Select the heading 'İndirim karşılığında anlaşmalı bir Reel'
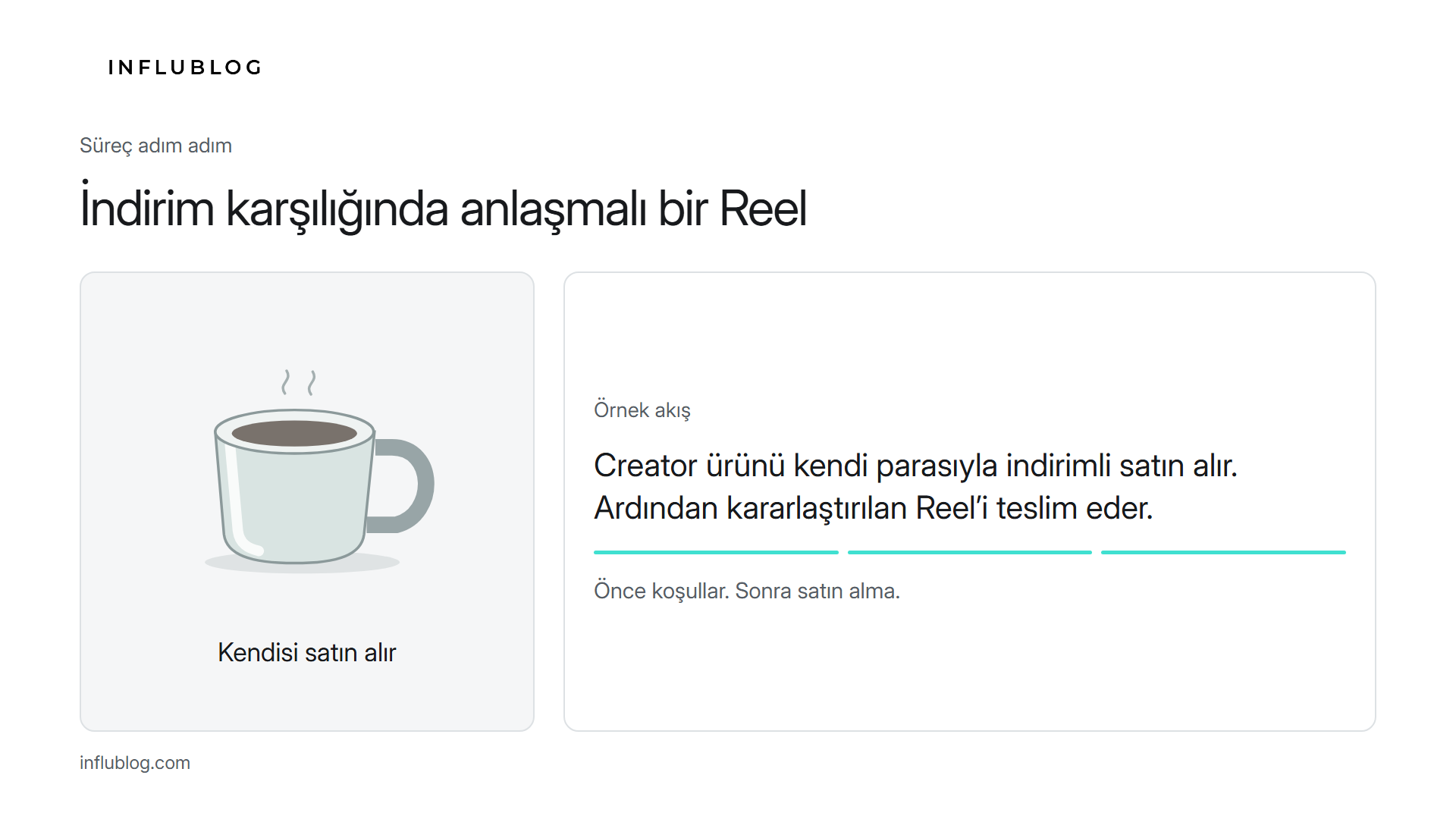This screenshot has height=819, width=1456. [x=443, y=207]
